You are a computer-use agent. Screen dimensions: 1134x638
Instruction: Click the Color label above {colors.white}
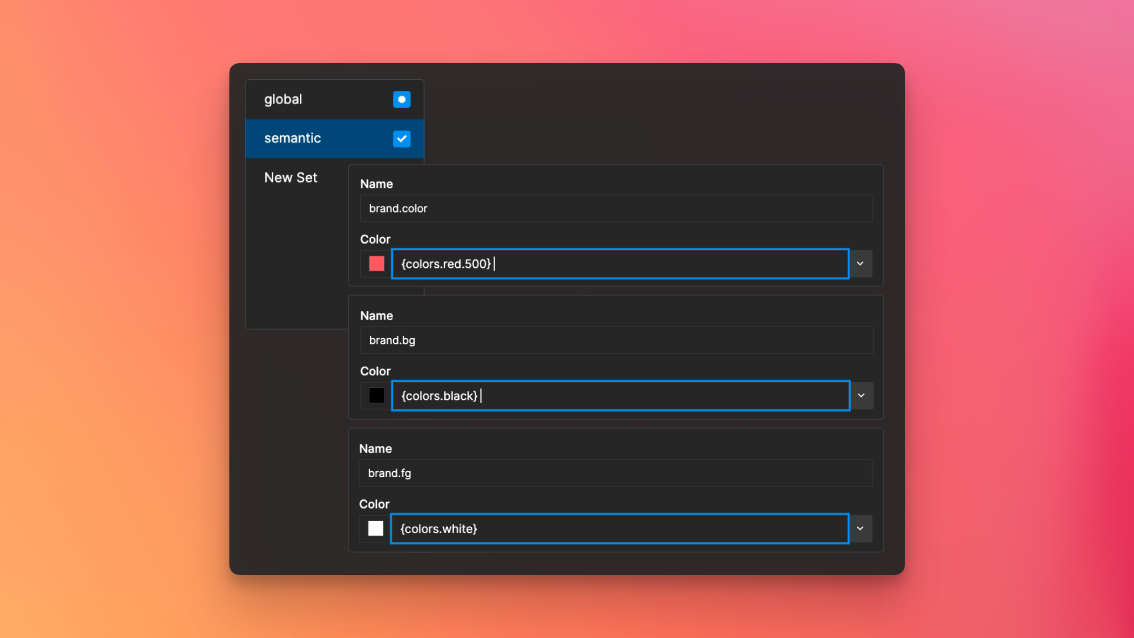374,504
